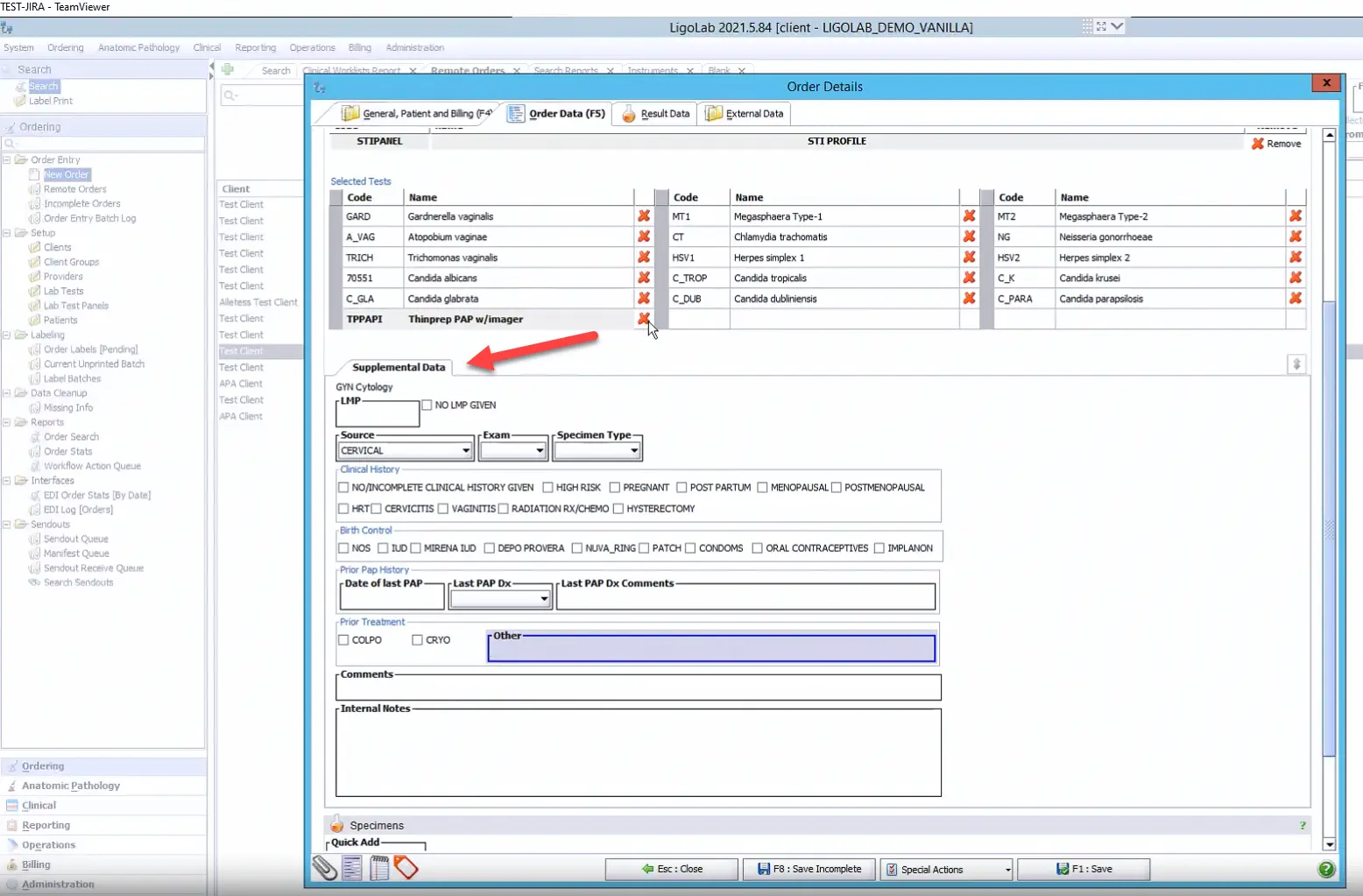This screenshot has height=896, width=1363.
Task: Check the PREGNANT checkbox
Action: 615,487
